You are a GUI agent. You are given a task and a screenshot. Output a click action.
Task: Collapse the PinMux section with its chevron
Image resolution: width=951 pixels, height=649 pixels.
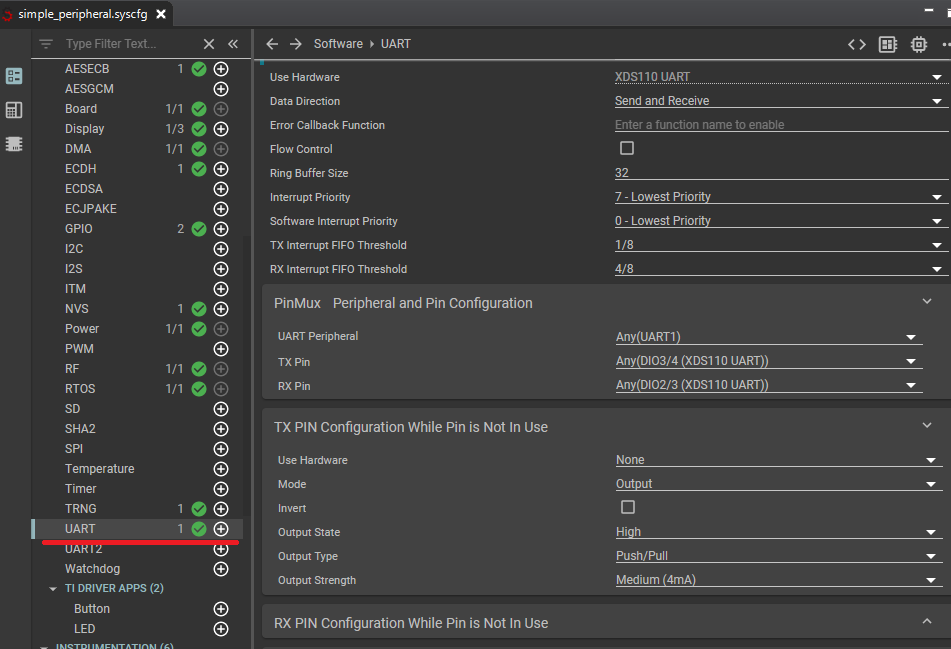point(927,302)
